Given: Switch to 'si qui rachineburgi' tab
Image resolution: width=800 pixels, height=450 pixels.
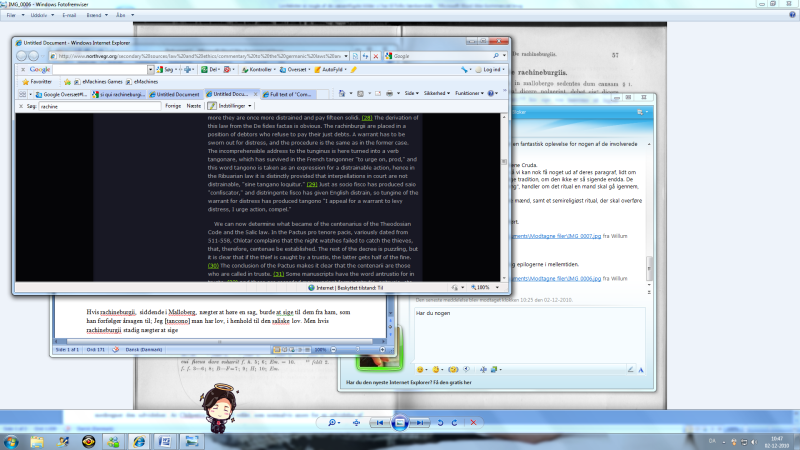Looking at the screenshot, I should coord(118,94).
